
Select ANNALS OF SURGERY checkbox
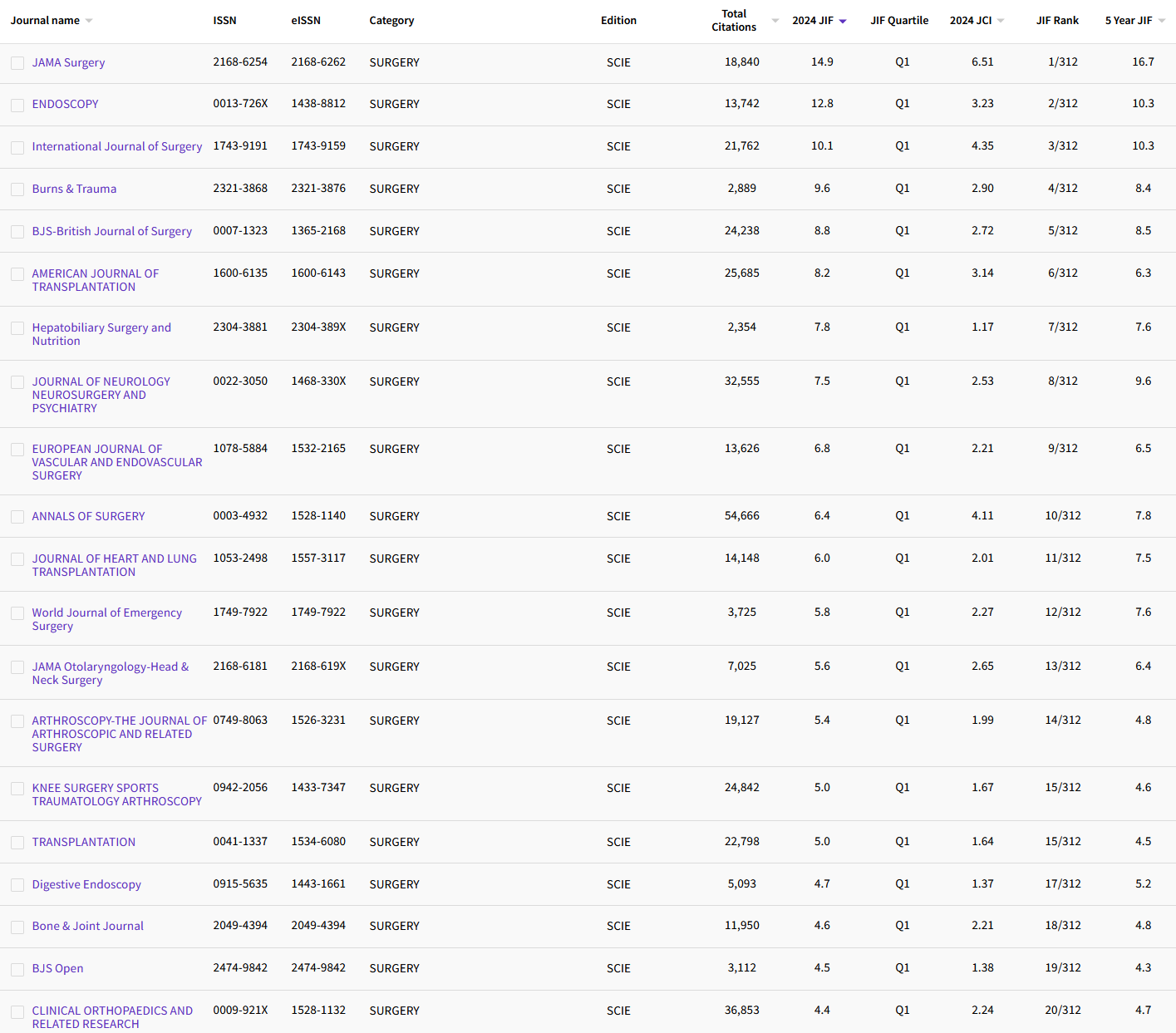17,517
